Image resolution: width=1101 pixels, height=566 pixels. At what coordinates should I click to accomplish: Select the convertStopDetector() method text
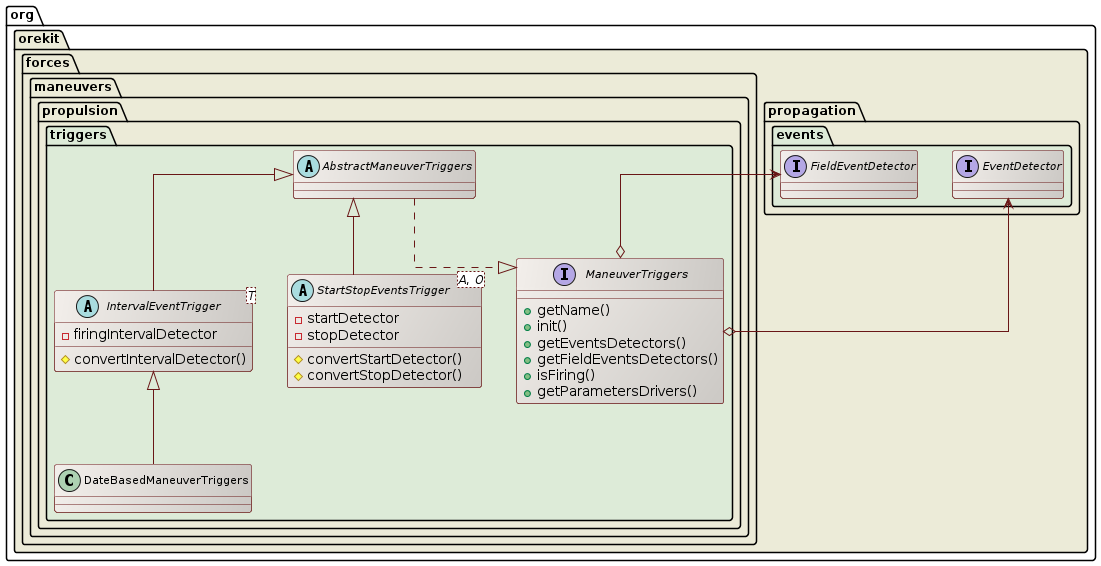pyautogui.click(x=384, y=375)
